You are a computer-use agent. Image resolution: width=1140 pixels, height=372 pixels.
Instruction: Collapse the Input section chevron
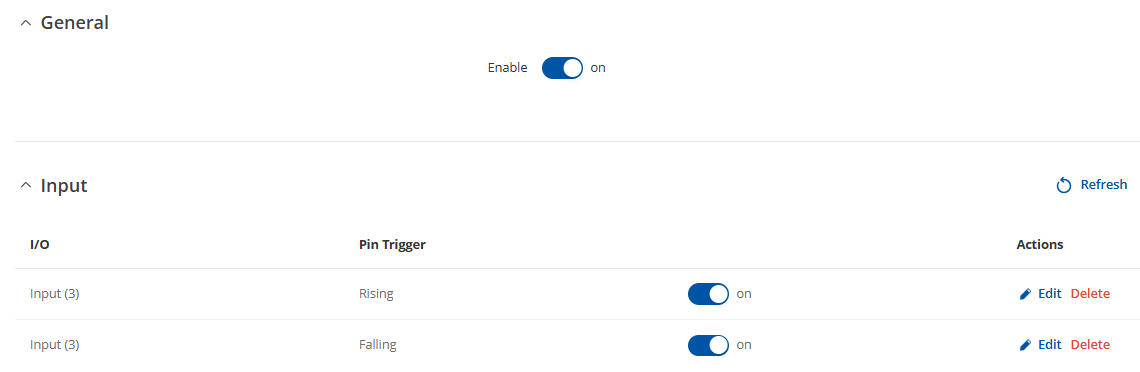click(x=26, y=186)
